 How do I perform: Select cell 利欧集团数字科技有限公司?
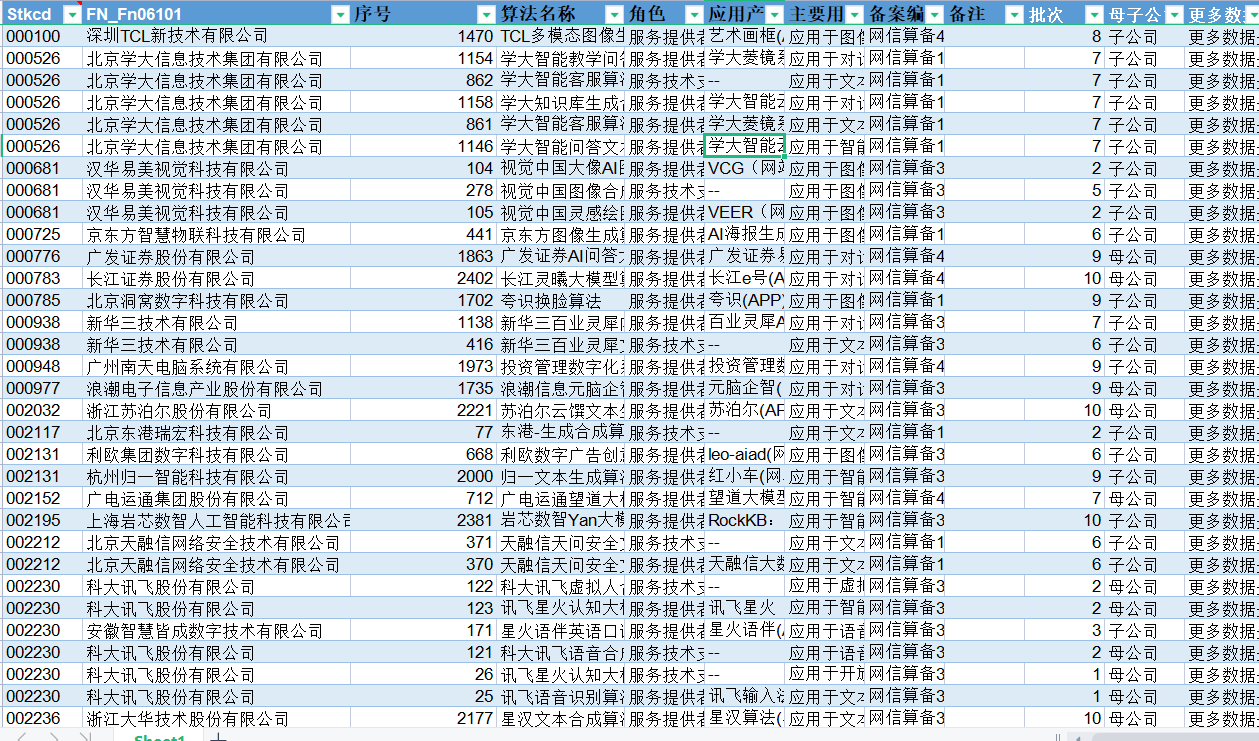click(217, 454)
